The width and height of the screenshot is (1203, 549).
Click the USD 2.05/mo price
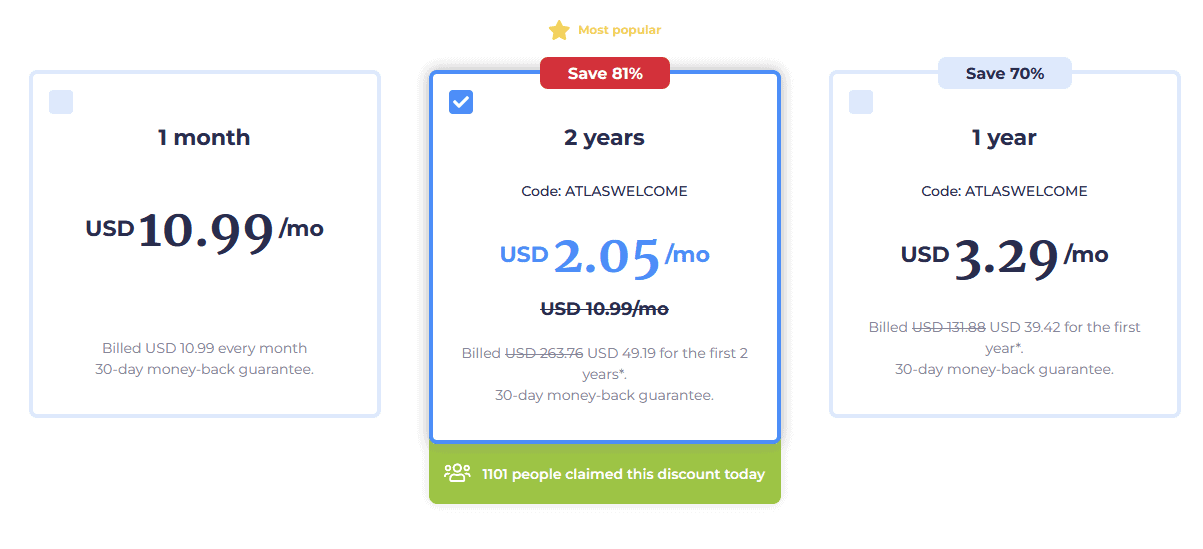pyautogui.click(x=605, y=256)
